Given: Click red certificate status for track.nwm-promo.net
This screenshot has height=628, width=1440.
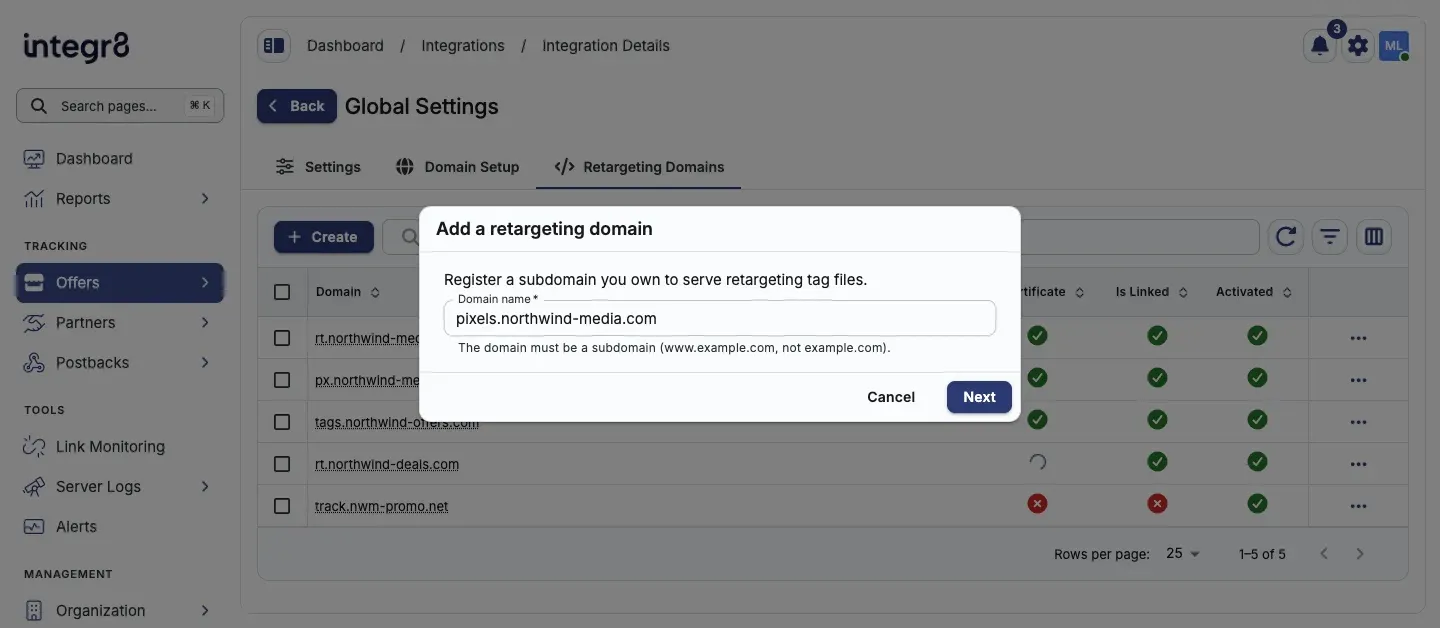Looking at the screenshot, I should (1037, 504).
